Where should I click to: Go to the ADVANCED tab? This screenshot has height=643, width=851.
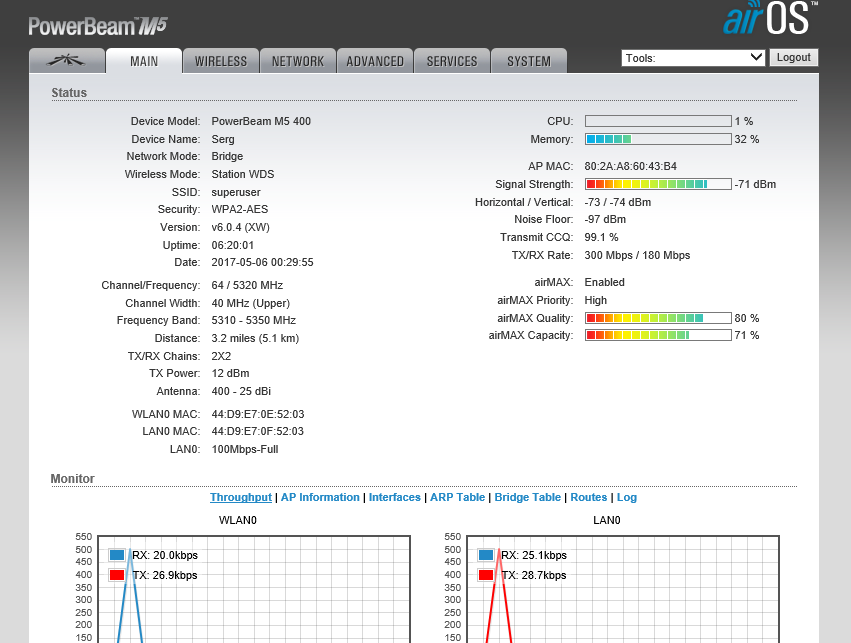click(x=375, y=61)
